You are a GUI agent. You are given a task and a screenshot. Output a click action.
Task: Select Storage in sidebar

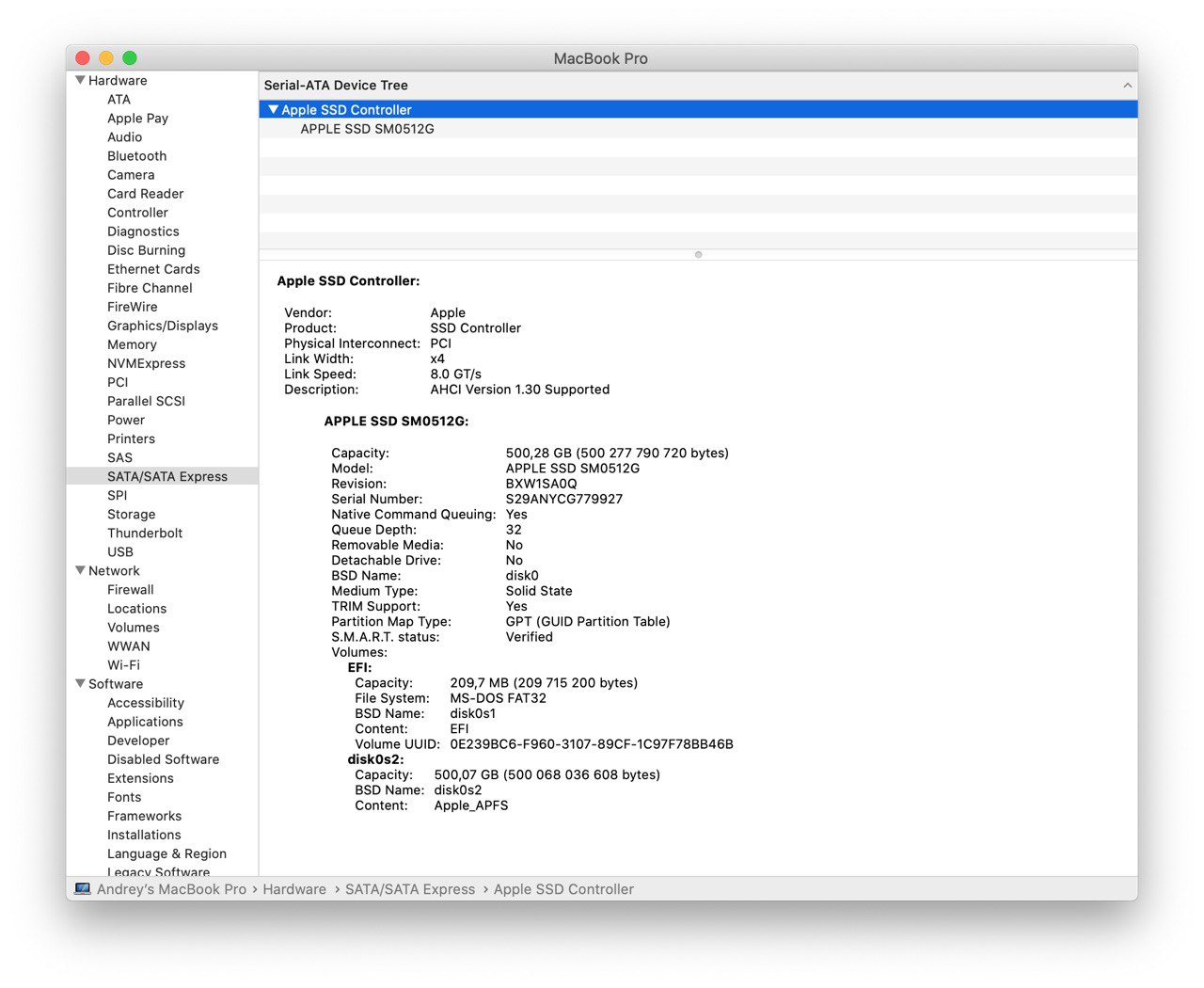coord(131,514)
